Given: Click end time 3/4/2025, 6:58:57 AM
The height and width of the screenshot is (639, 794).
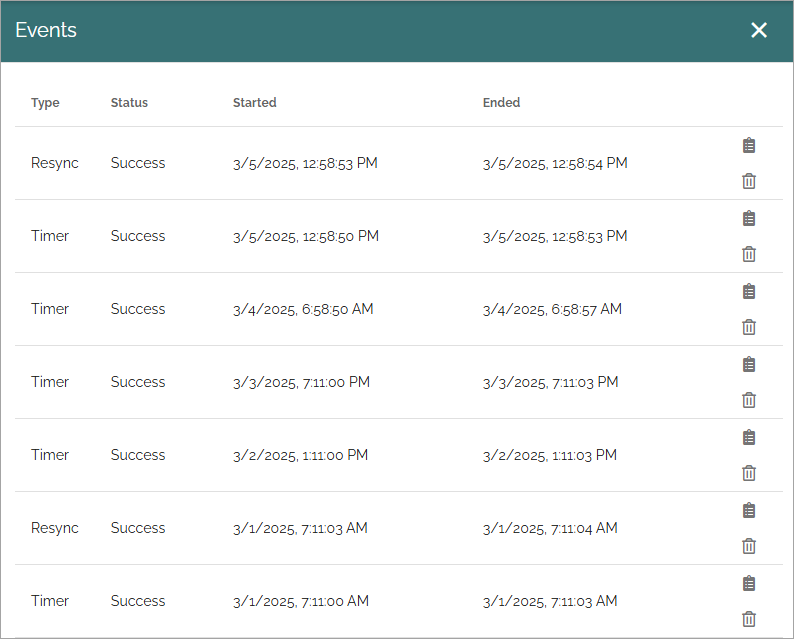Looking at the screenshot, I should pyautogui.click(x=552, y=309).
